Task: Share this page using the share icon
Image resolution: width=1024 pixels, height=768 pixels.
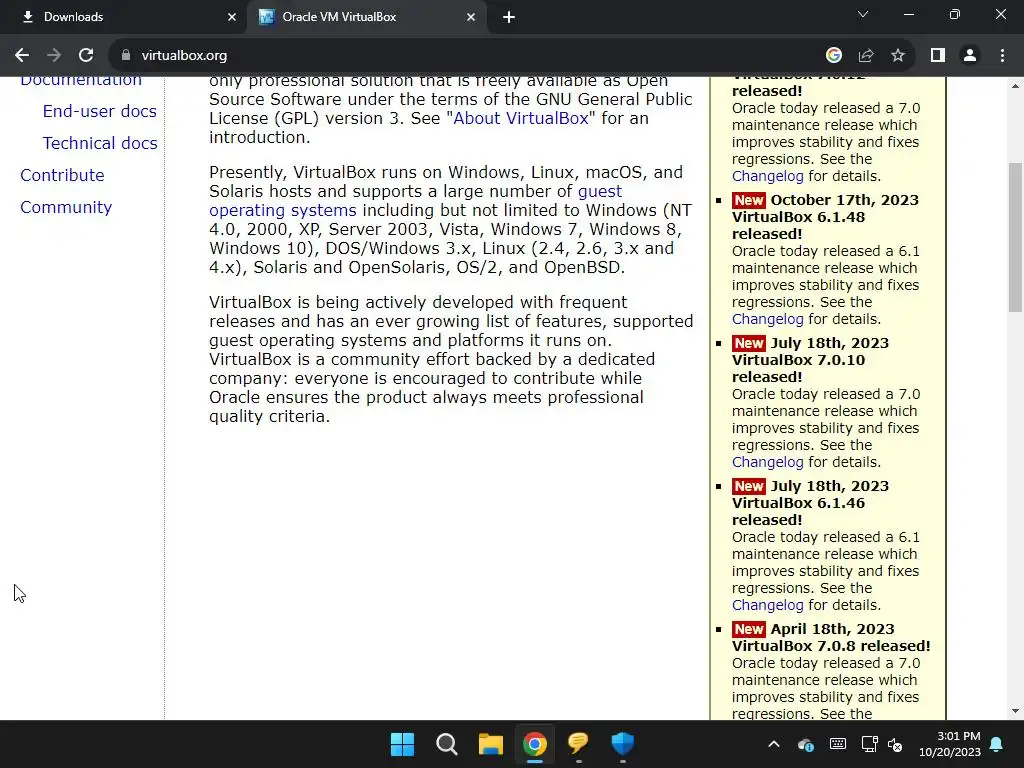Action: [x=866, y=56]
